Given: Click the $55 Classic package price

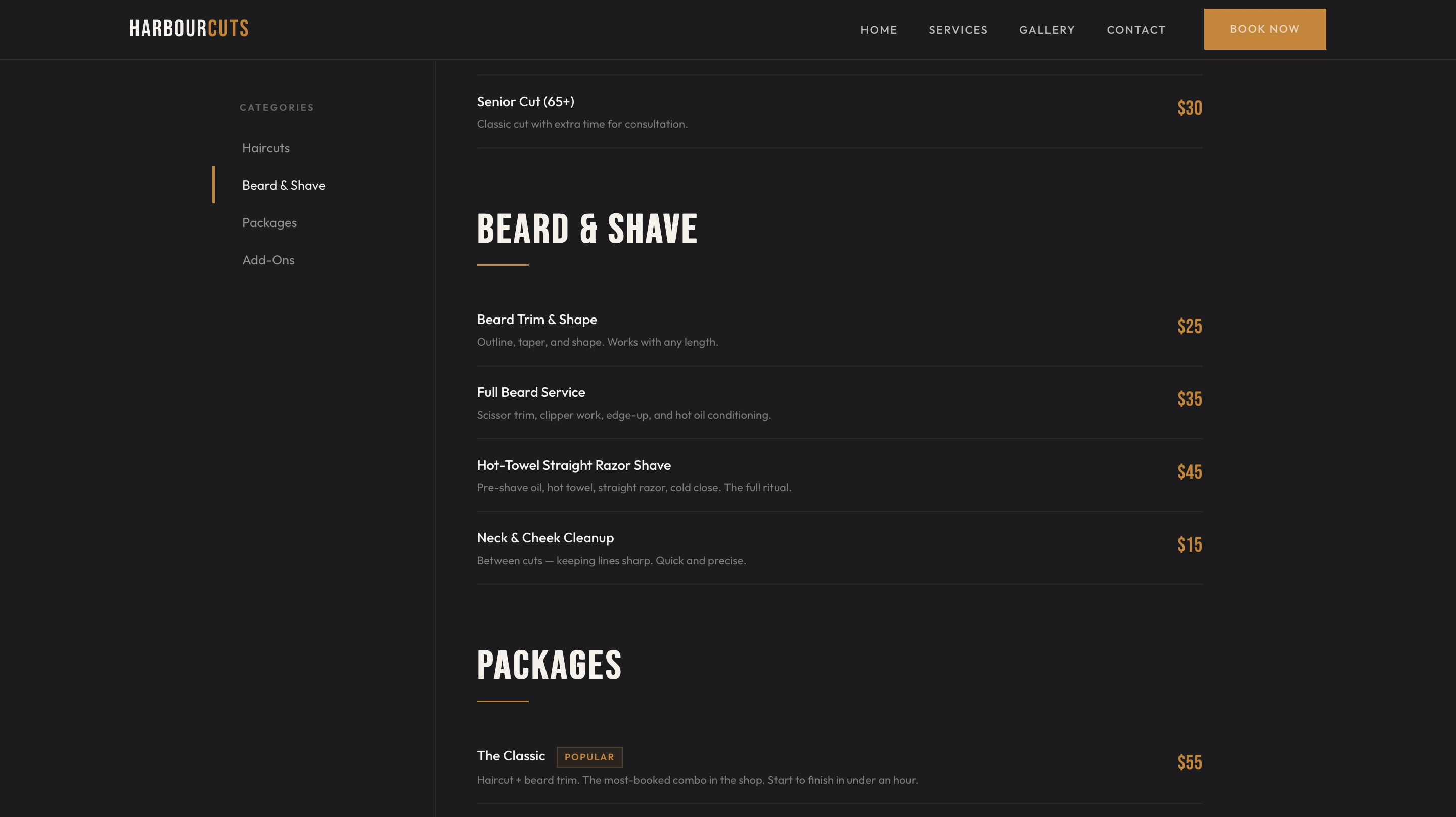Looking at the screenshot, I should (x=1189, y=763).
